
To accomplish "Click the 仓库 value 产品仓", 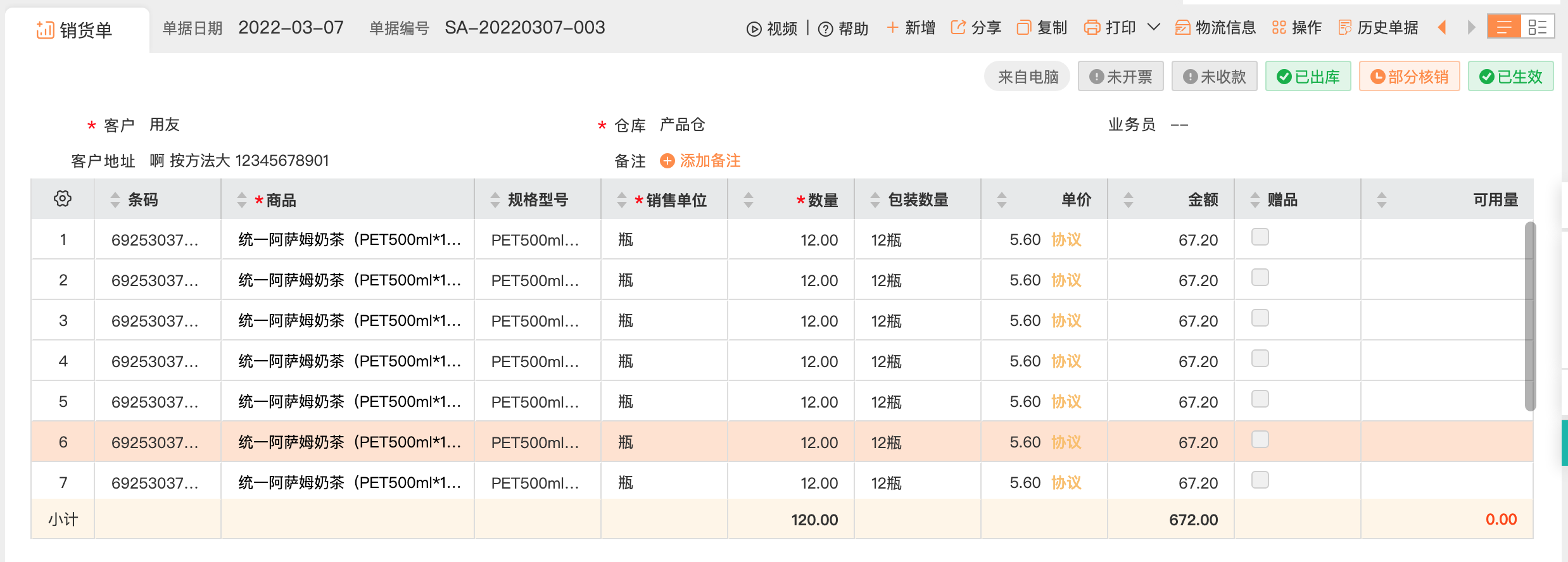I will [x=682, y=125].
